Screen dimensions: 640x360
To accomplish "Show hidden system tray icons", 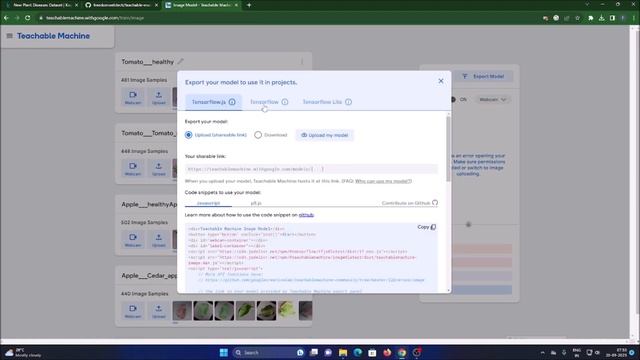I will pos(542,353).
